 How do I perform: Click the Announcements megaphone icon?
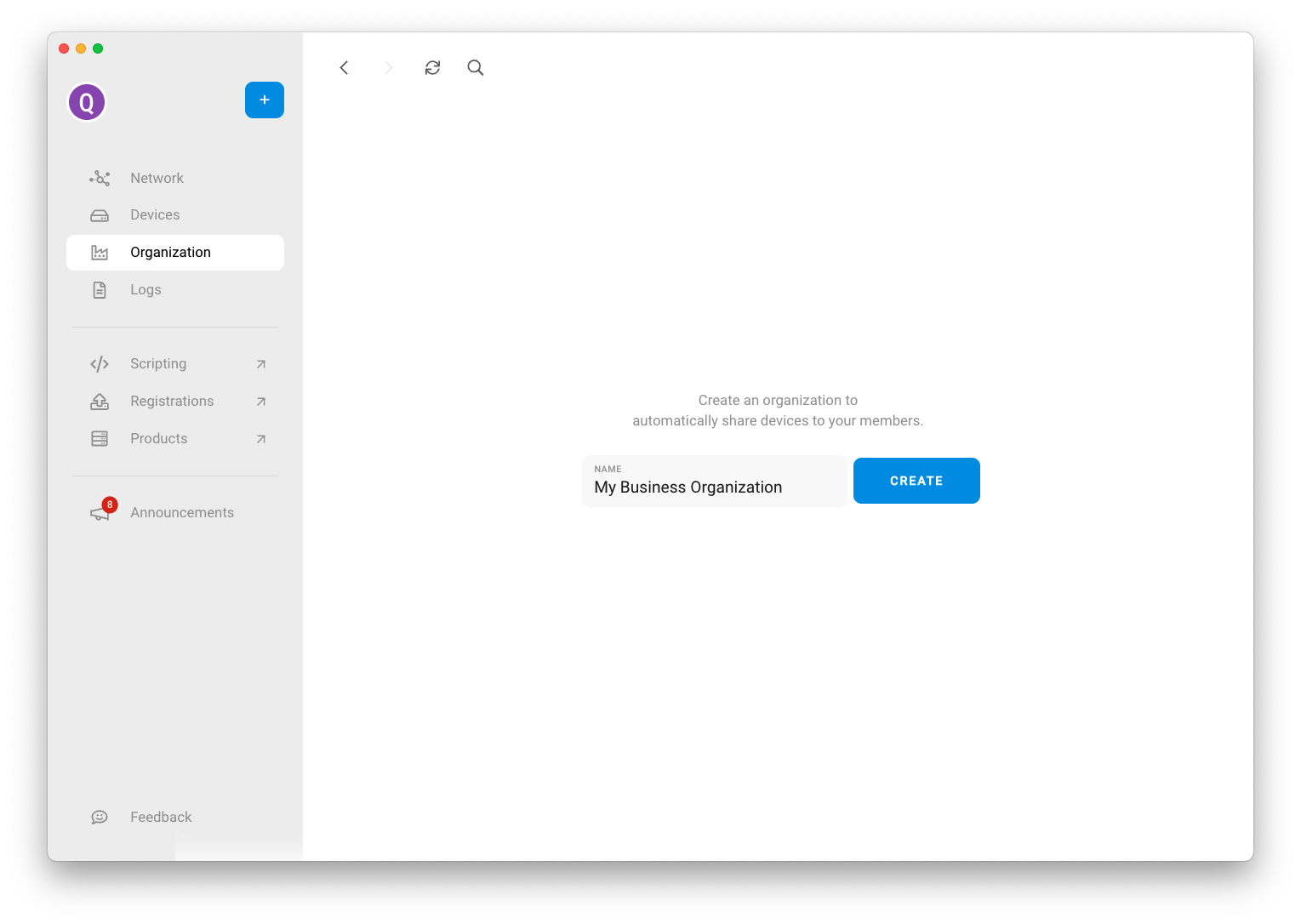100,514
